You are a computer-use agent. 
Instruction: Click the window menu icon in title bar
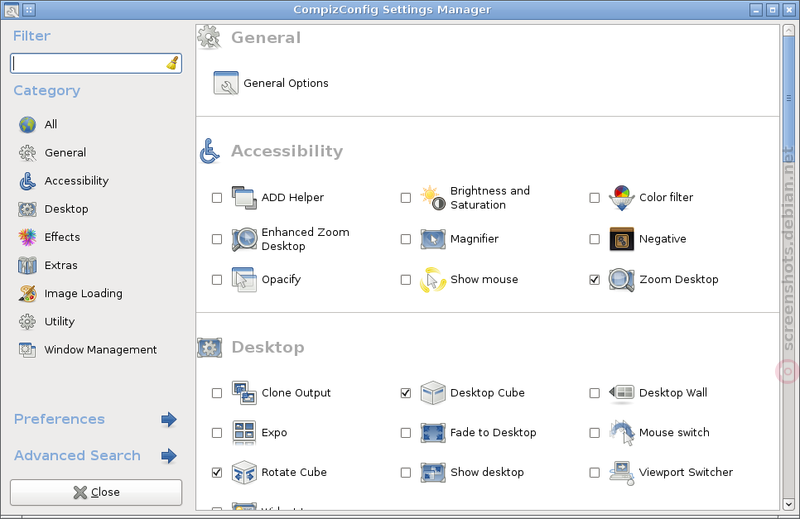coord(11,9)
